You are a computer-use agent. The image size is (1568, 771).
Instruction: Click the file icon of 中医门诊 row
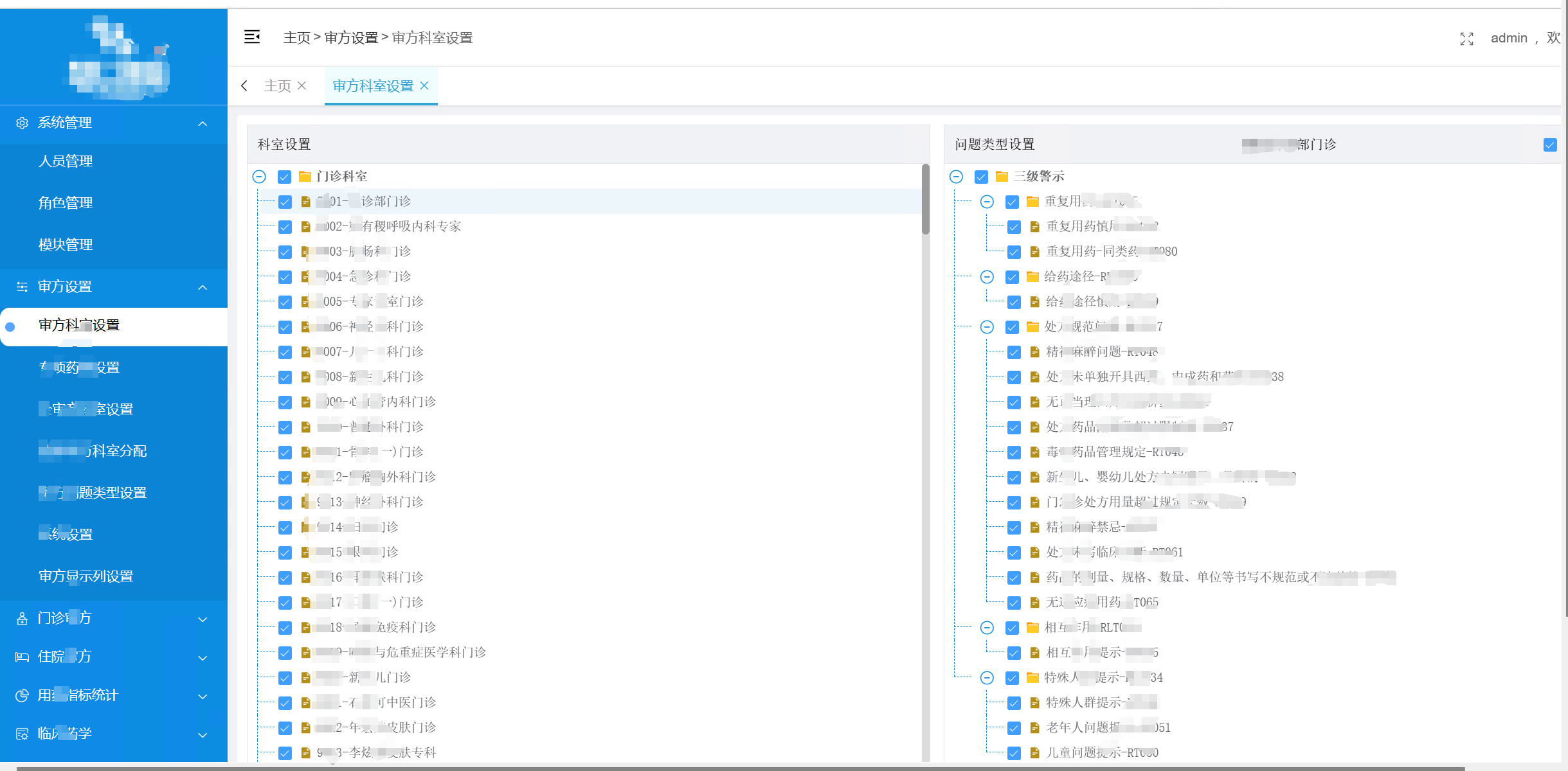pyautogui.click(x=306, y=703)
